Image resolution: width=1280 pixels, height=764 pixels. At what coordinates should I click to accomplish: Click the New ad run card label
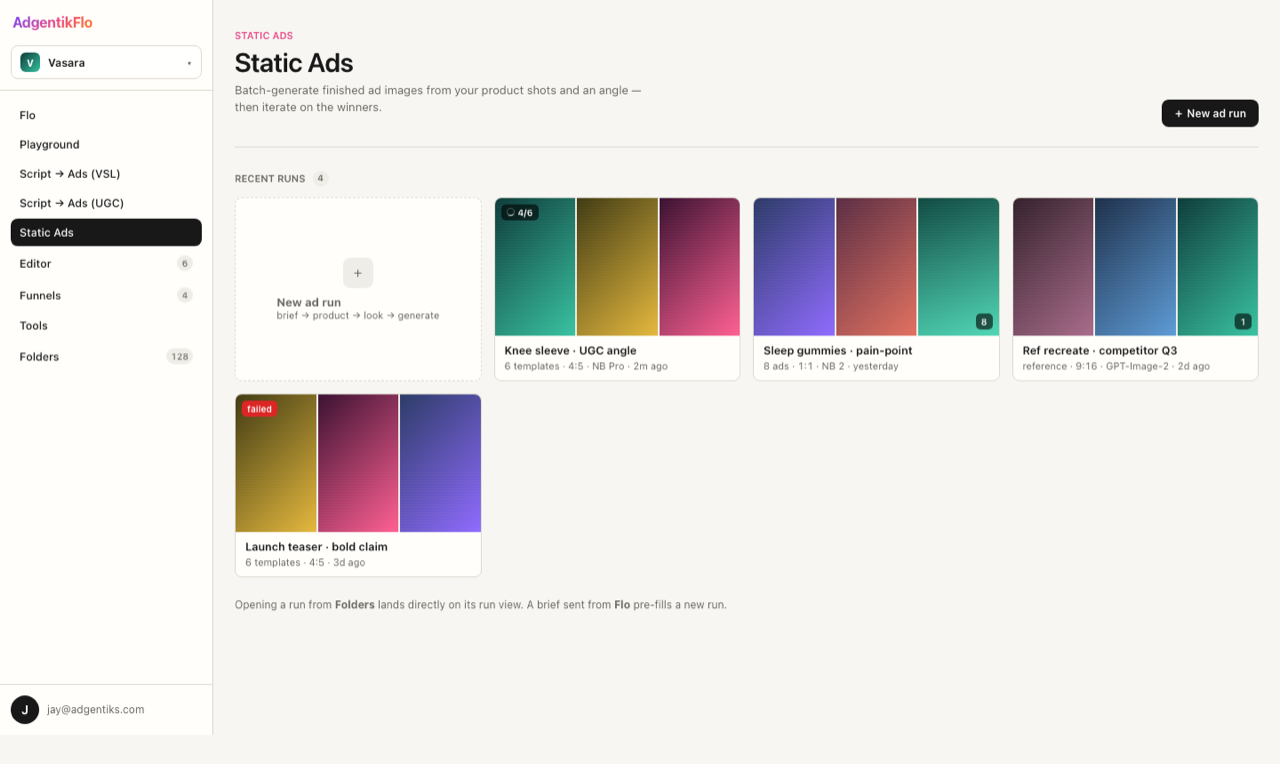309,302
